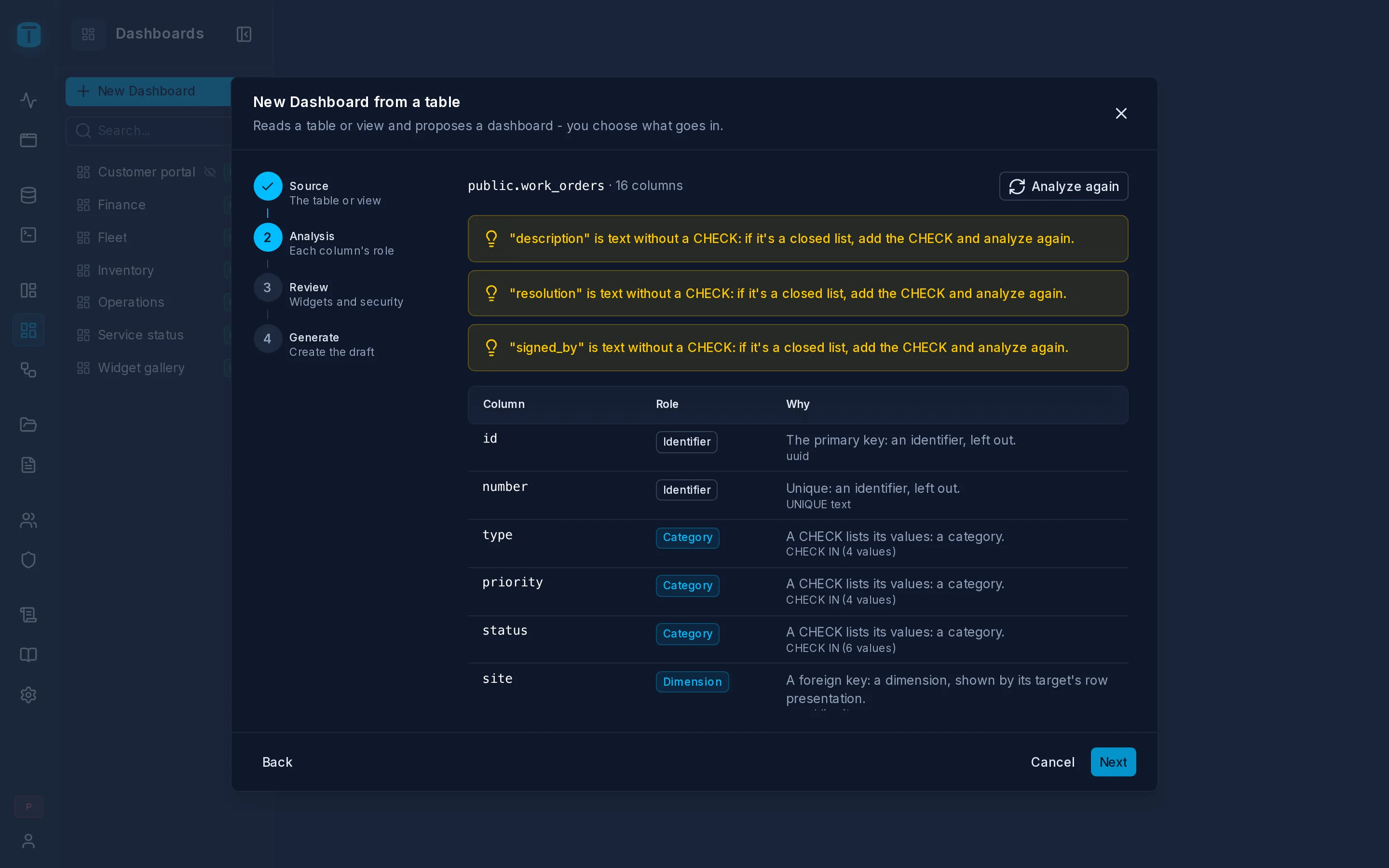The image size is (1389, 868).
Task: Open Inventory dashboard in list
Action: click(x=126, y=271)
